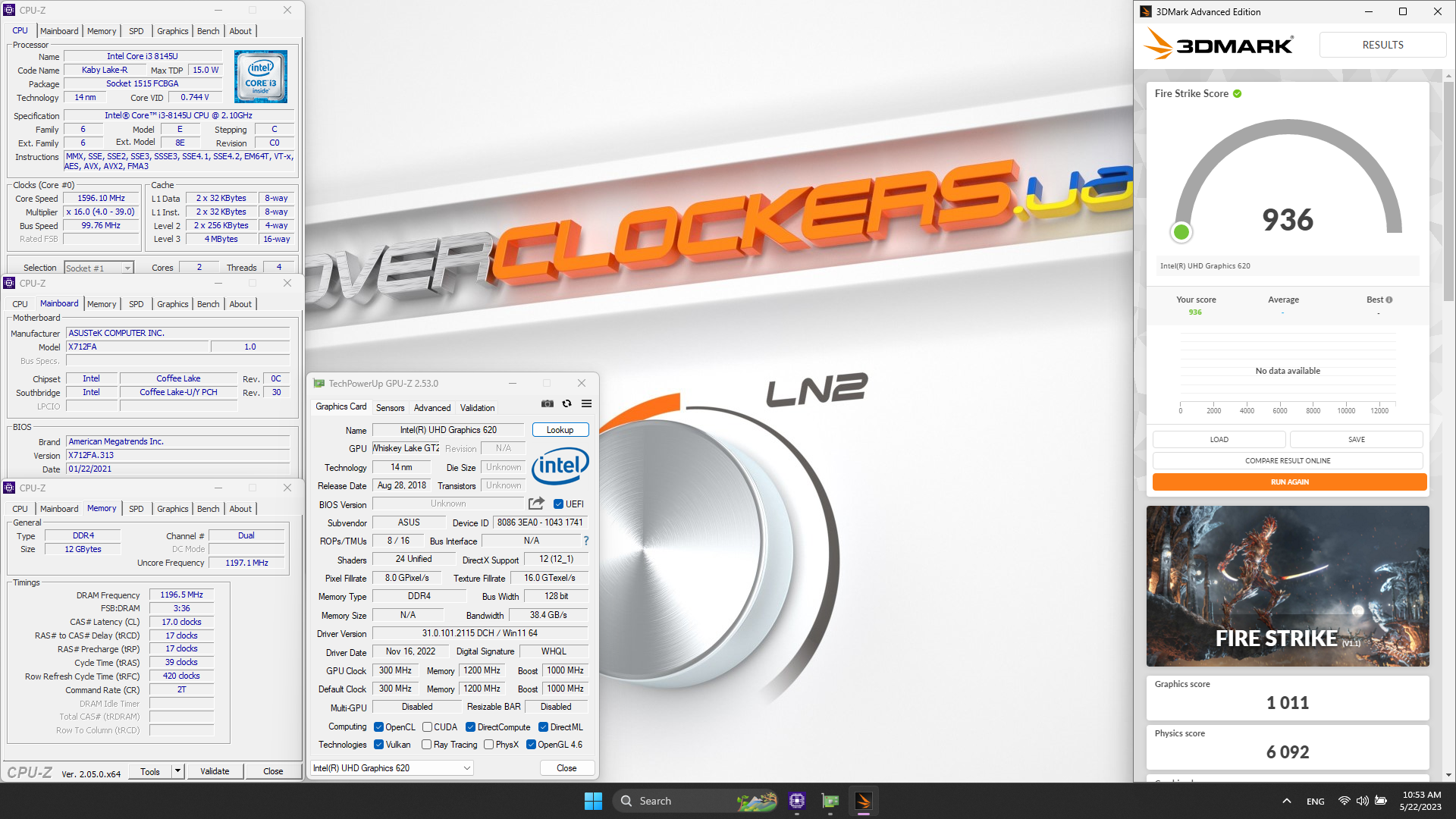The image size is (1456, 819).
Task: Click the Fire Strike thumbnail image
Action: [1288, 586]
